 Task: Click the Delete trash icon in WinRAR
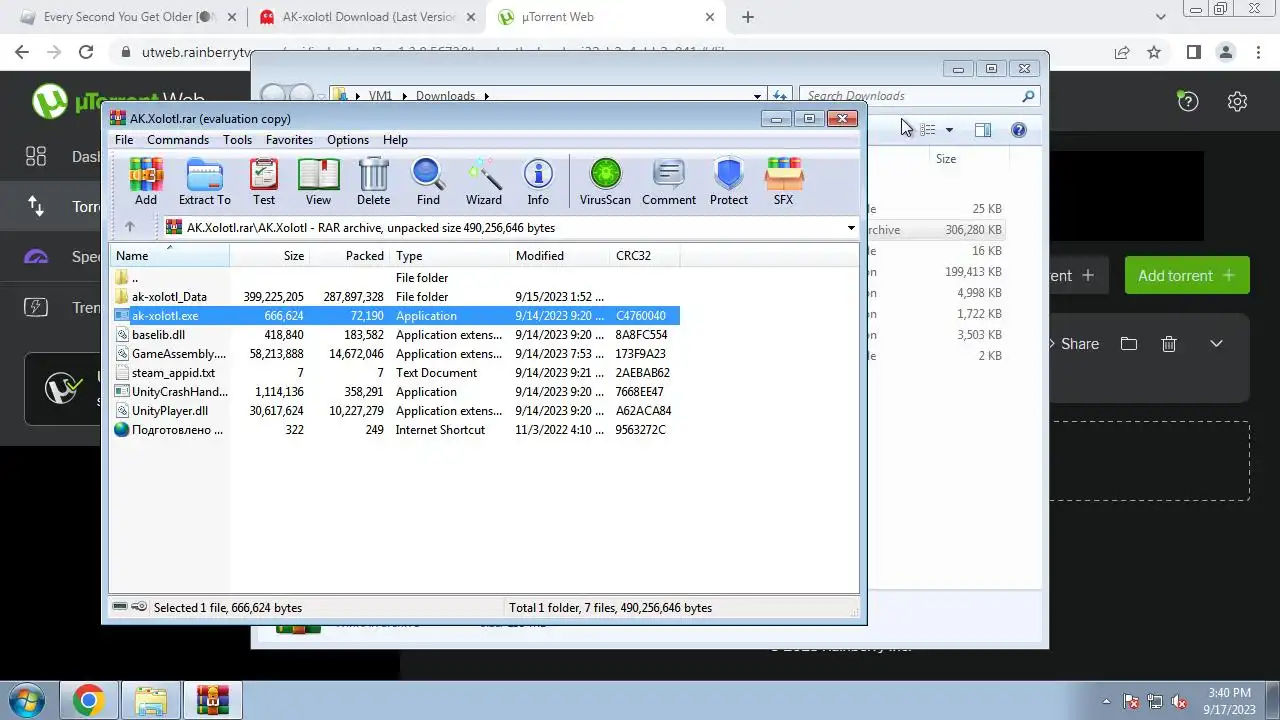tap(373, 182)
